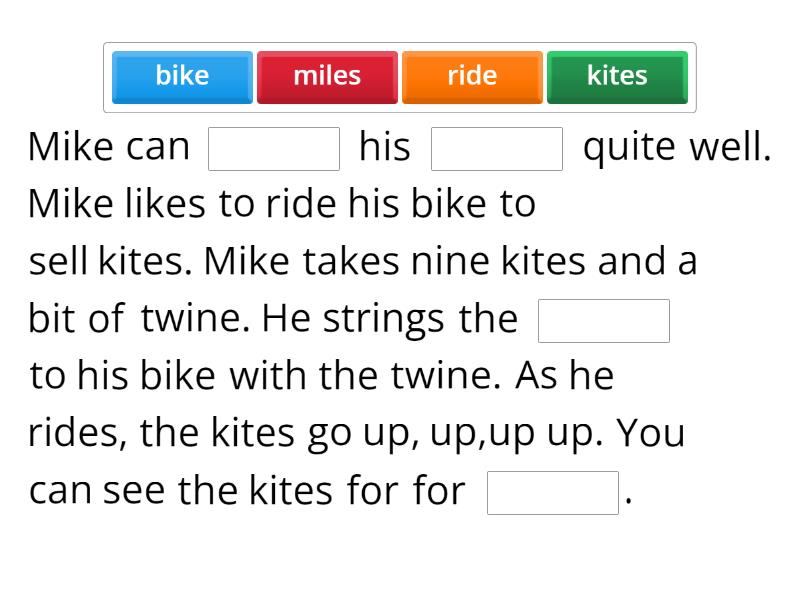The image size is (800, 600).
Task: Click the blank after 'strings the'
Action: [x=604, y=320]
